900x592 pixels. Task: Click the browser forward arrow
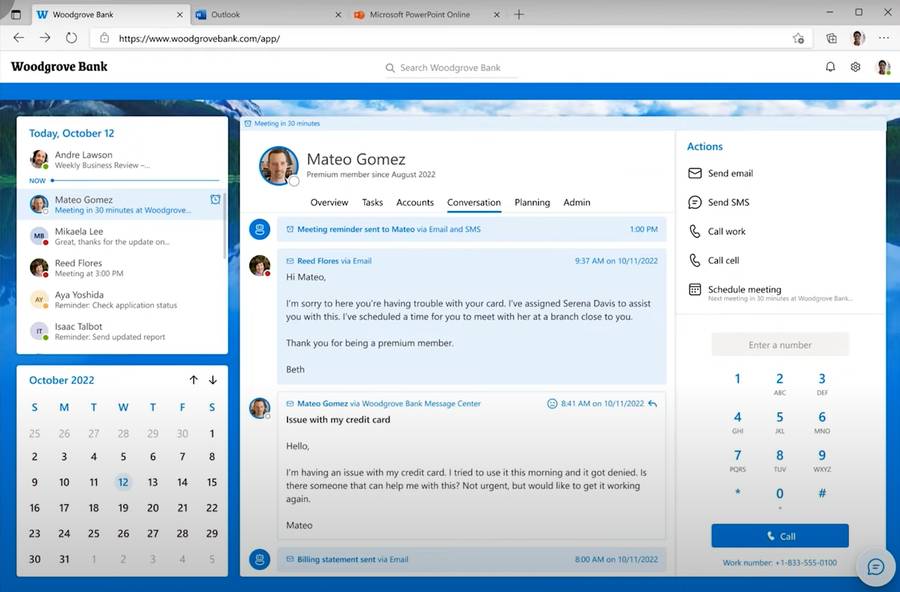tap(45, 38)
